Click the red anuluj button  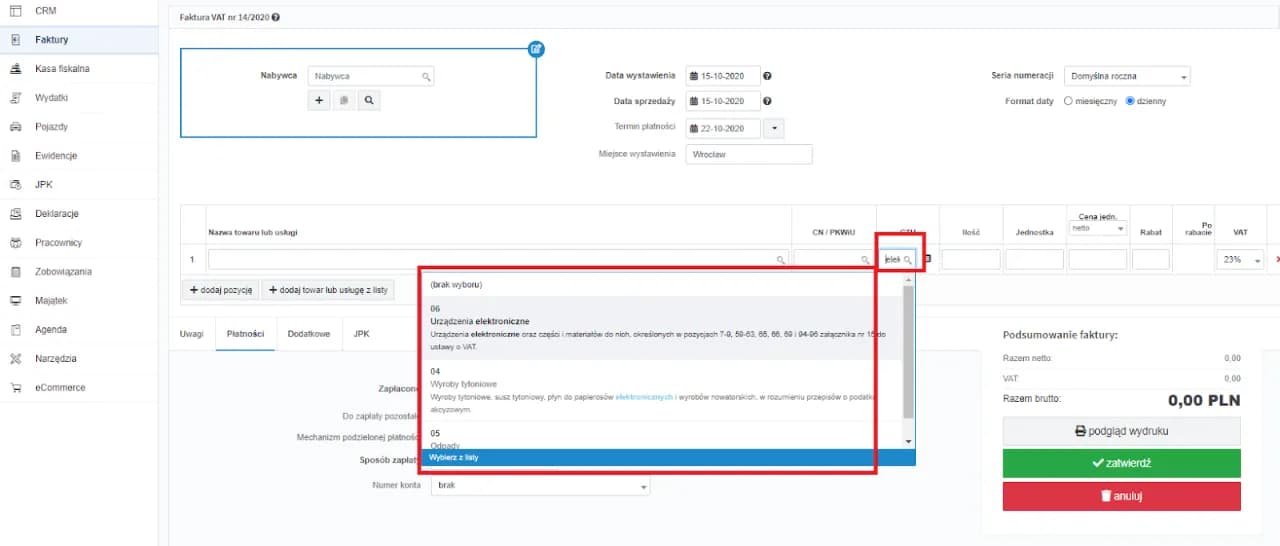[x=1121, y=496]
